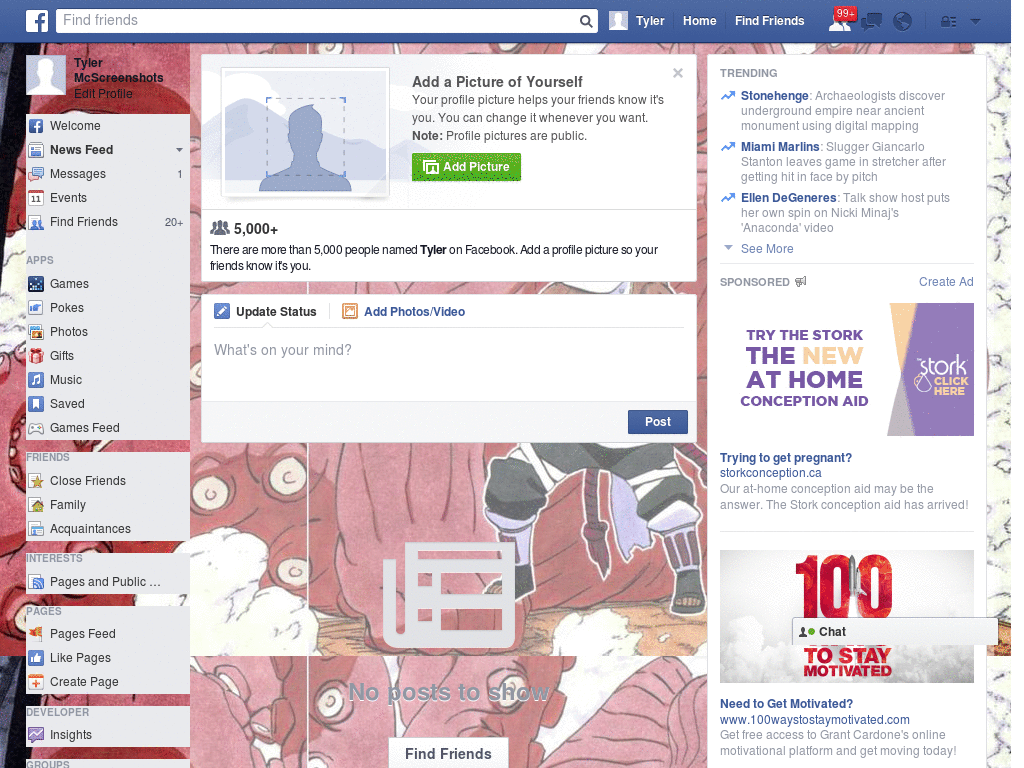The height and width of the screenshot is (768, 1024).
Task: Open the Games Feed controller icon
Action: (36, 428)
